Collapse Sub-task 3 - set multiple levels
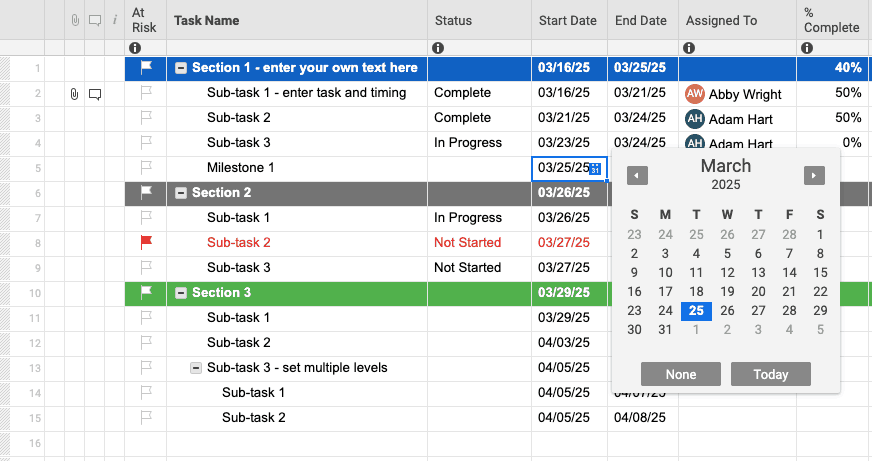872x461 pixels. (196, 368)
